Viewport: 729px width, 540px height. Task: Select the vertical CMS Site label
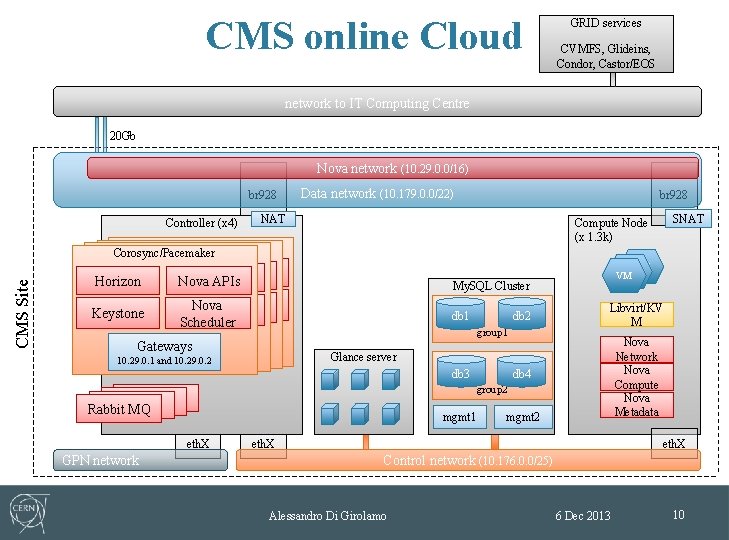click(x=22, y=313)
